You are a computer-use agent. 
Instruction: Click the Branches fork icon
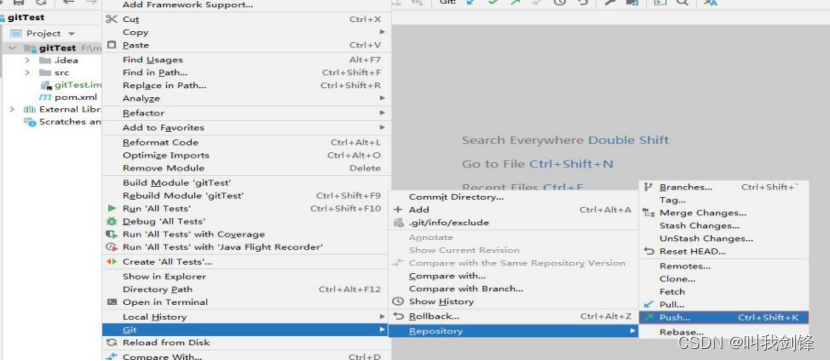[648, 187]
